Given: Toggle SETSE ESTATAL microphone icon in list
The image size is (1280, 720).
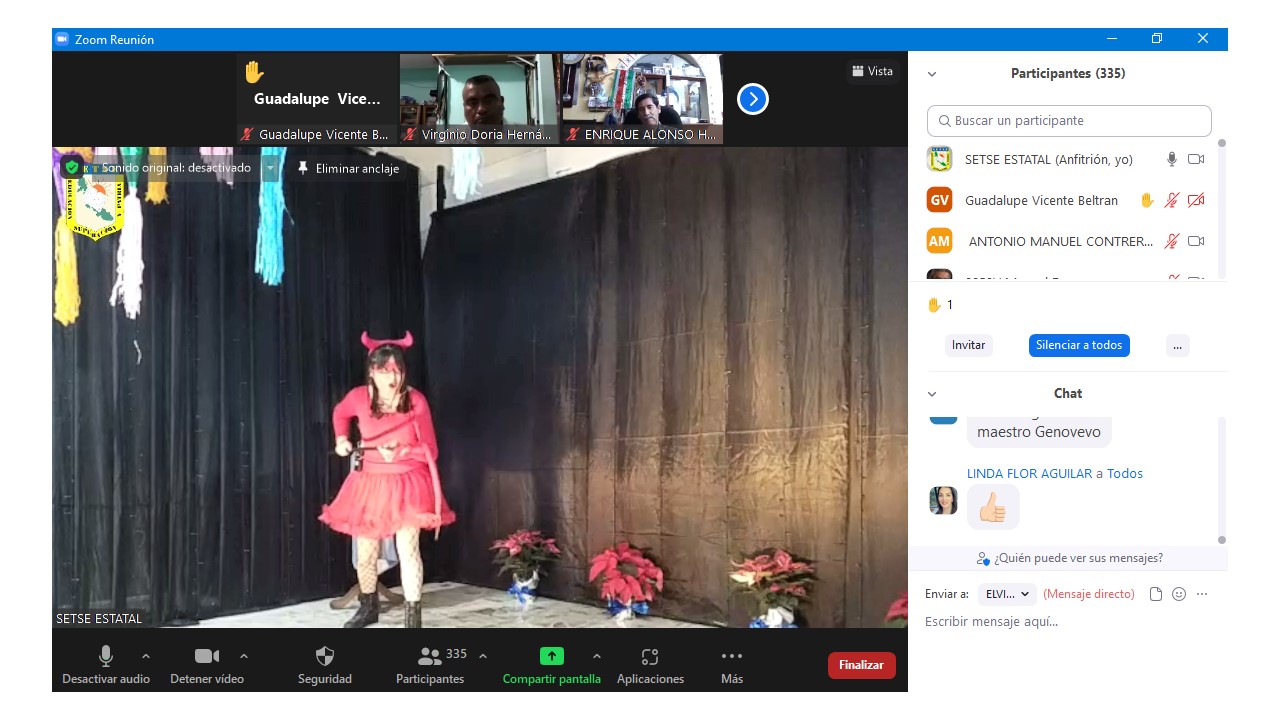Looking at the screenshot, I should (x=1172, y=159).
